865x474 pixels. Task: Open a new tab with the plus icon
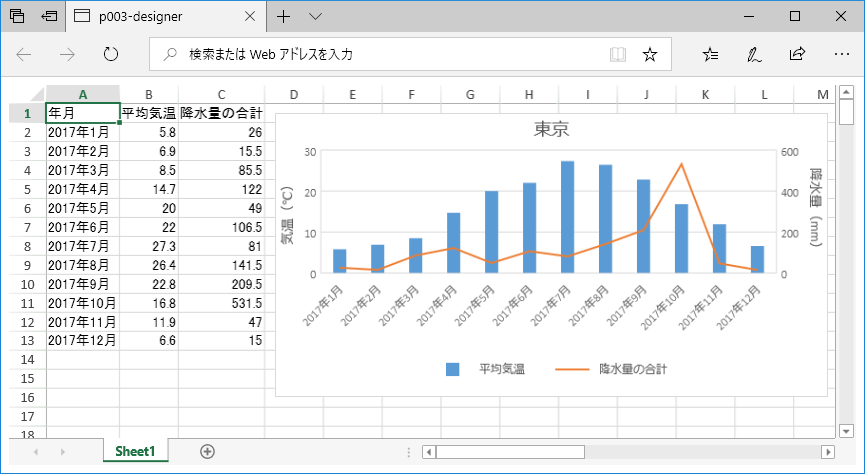(284, 17)
